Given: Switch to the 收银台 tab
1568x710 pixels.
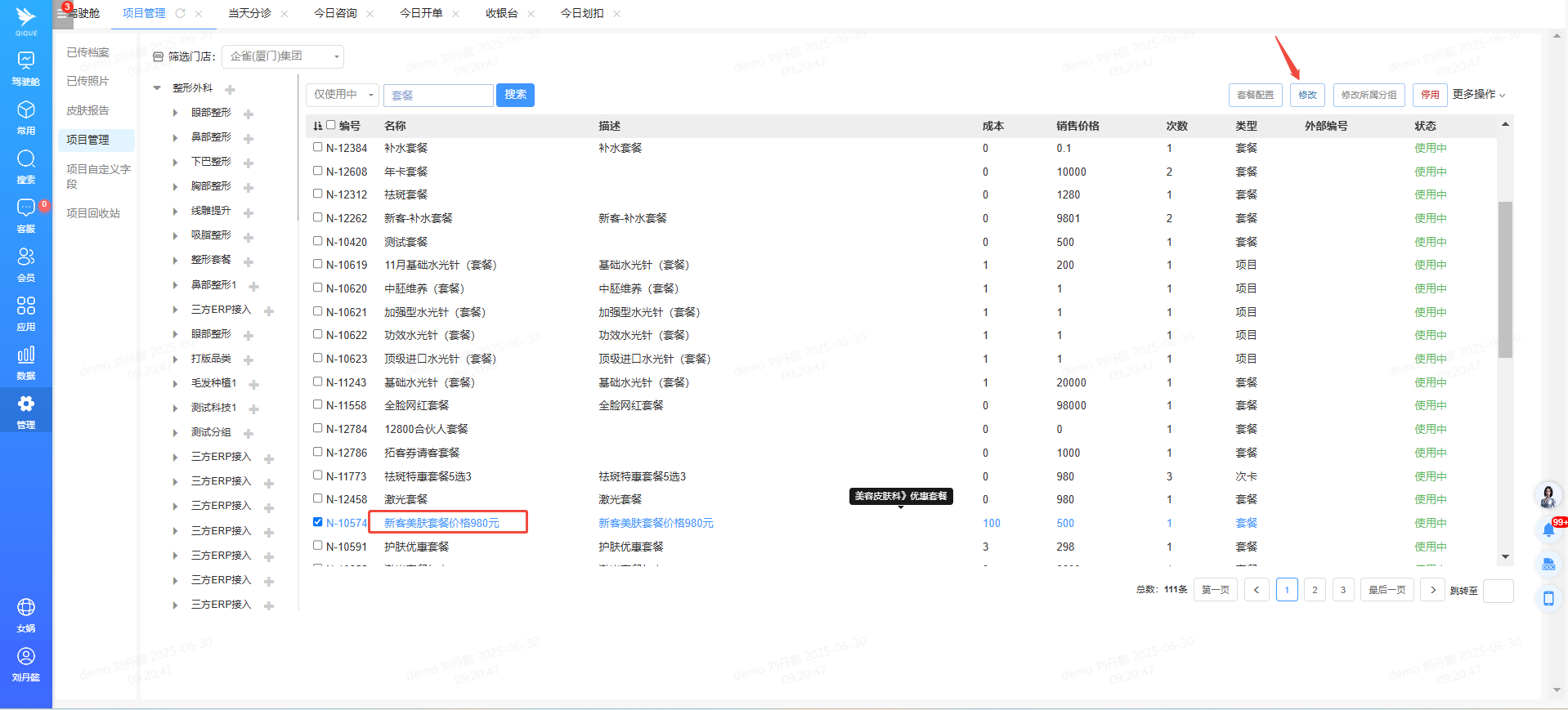Looking at the screenshot, I should [501, 13].
